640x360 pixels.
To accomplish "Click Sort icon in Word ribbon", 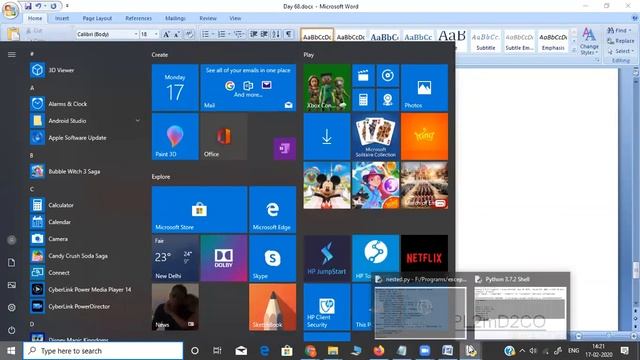I will pos(276,34).
